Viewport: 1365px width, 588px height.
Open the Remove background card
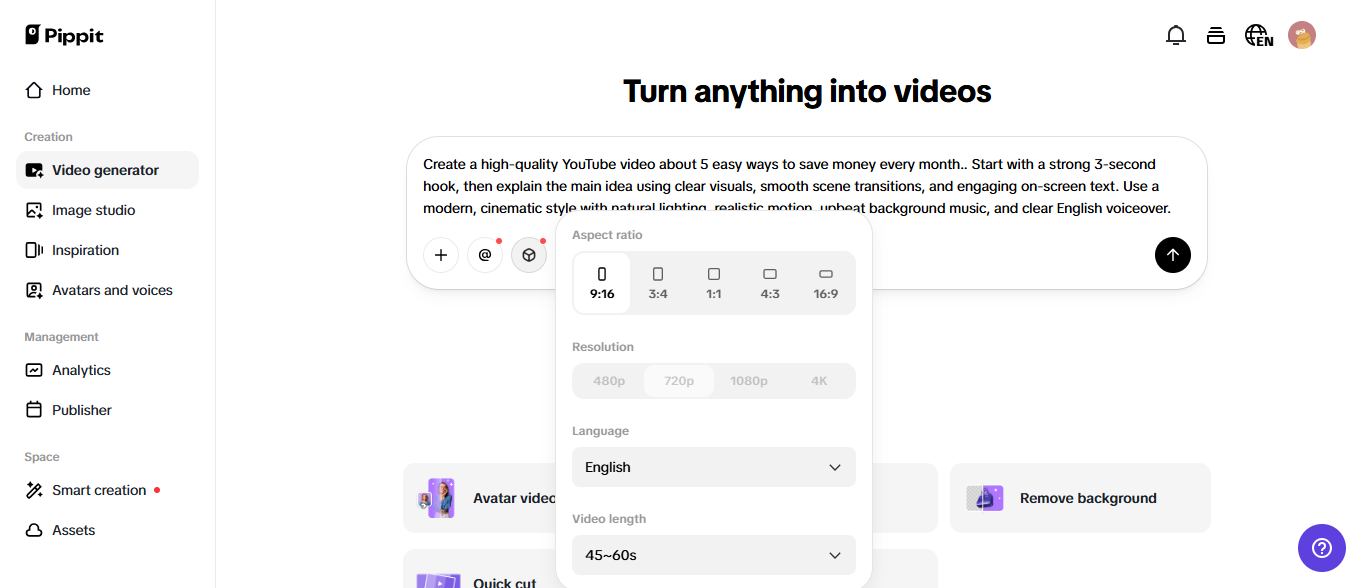tap(1080, 498)
